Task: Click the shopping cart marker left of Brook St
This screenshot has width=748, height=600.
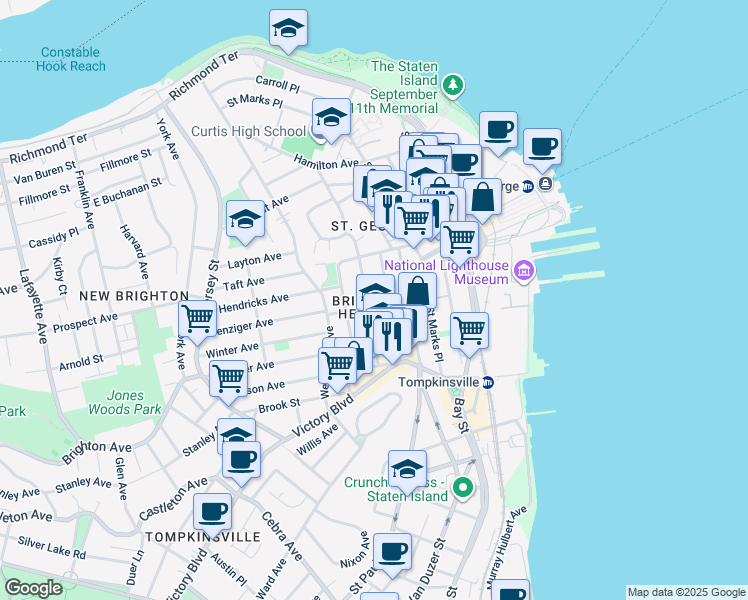Action: pos(229,379)
